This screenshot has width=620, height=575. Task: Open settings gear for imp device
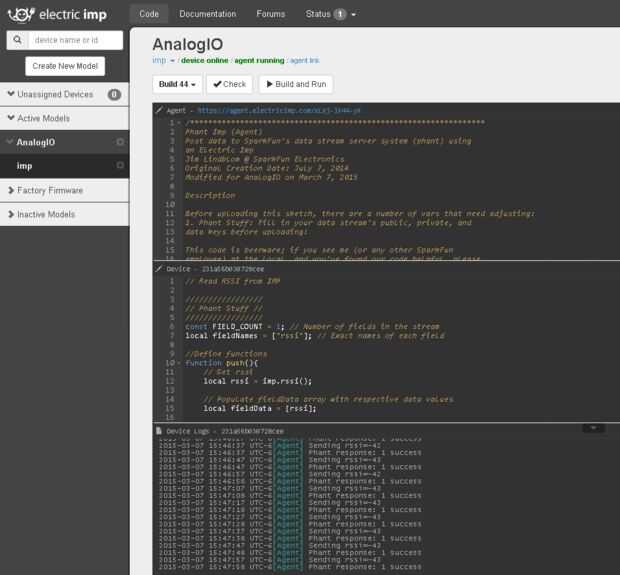[120, 165]
